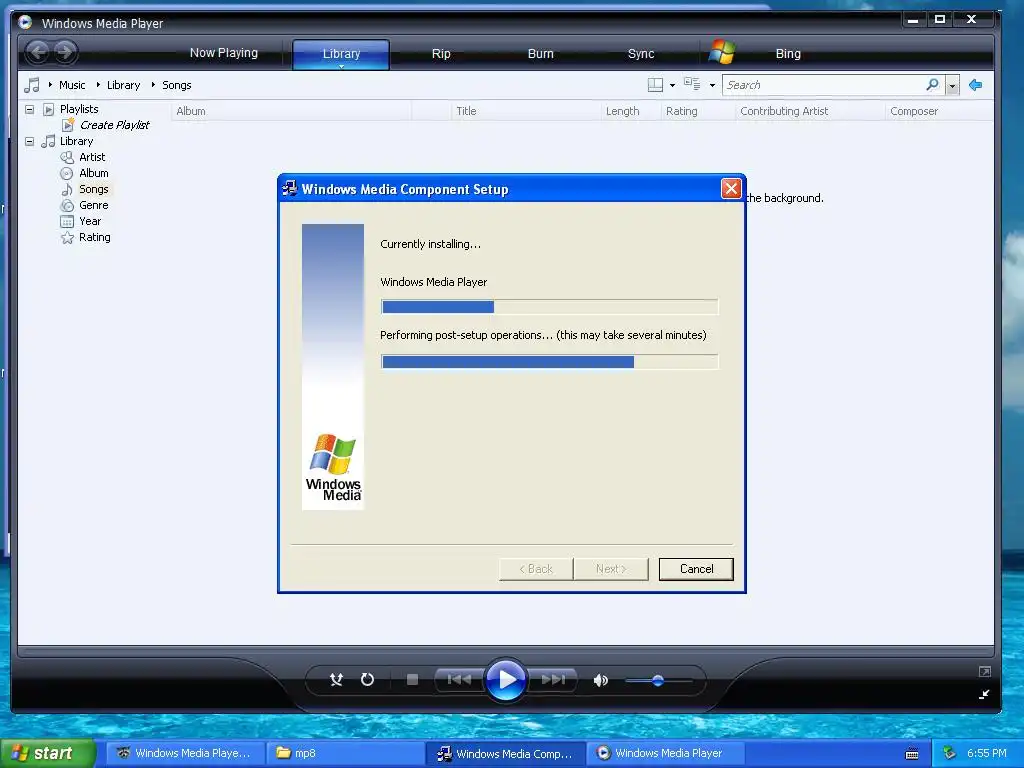Viewport: 1024px width, 768px height.
Task: Click the system tray icon beside the clock
Action: (x=949, y=753)
